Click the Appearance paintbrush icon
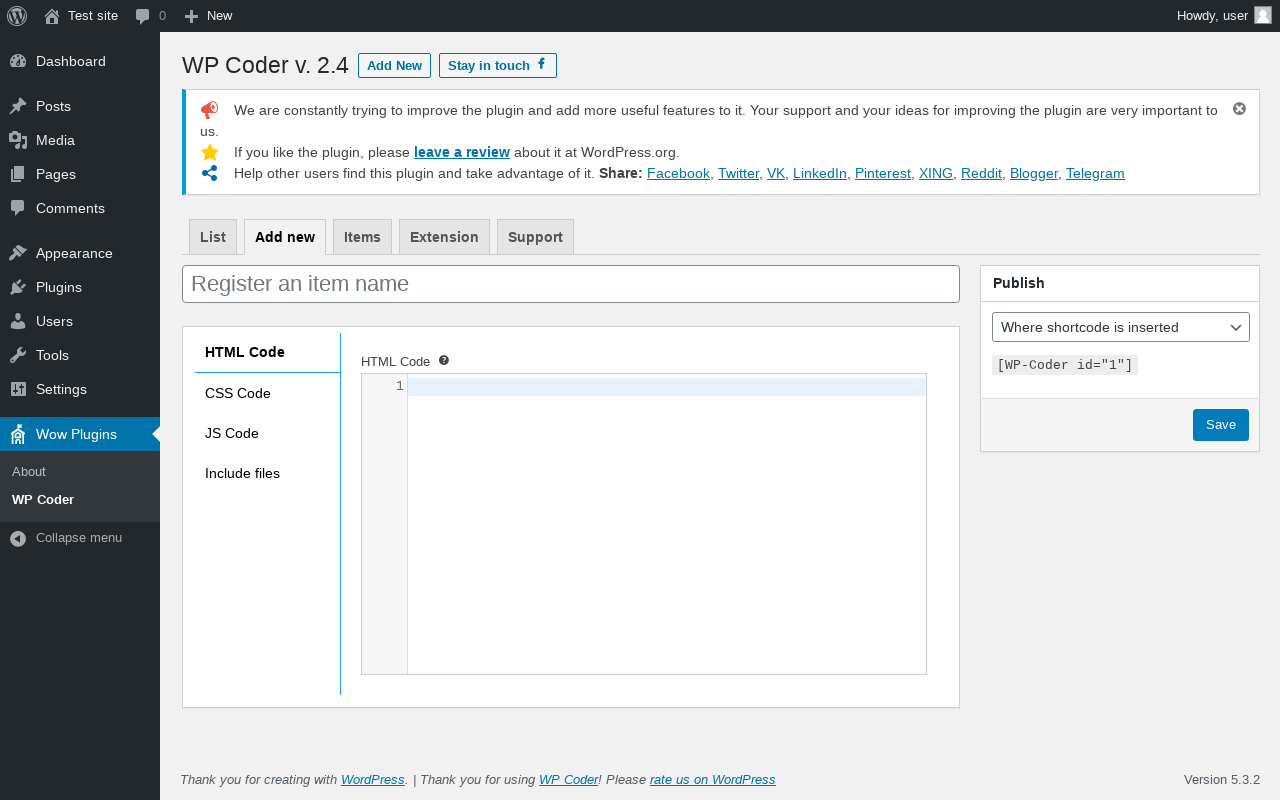The height and width of the screenshot is (800, 1280). point(18,253)
